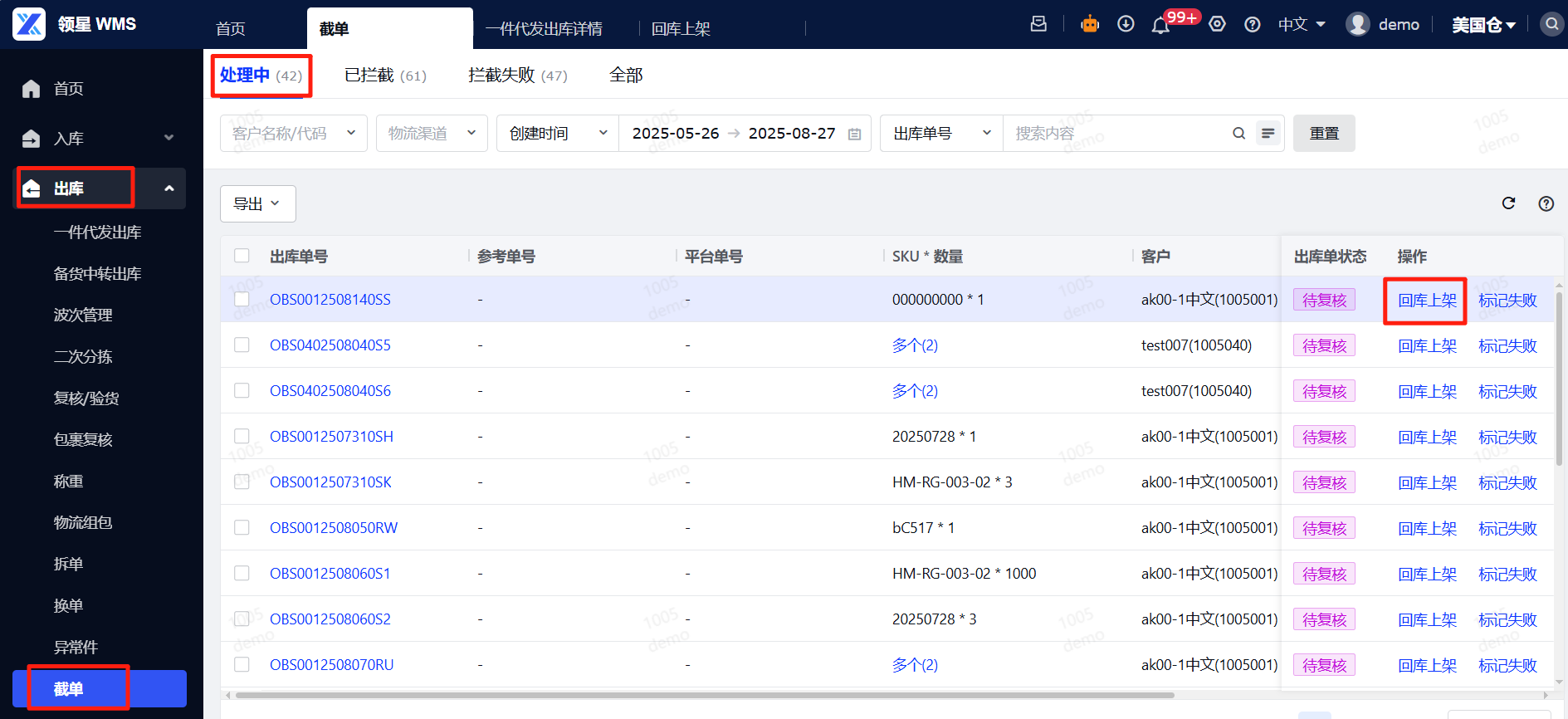
Task: Click the refresh table icon
Action: [1508, 203]
